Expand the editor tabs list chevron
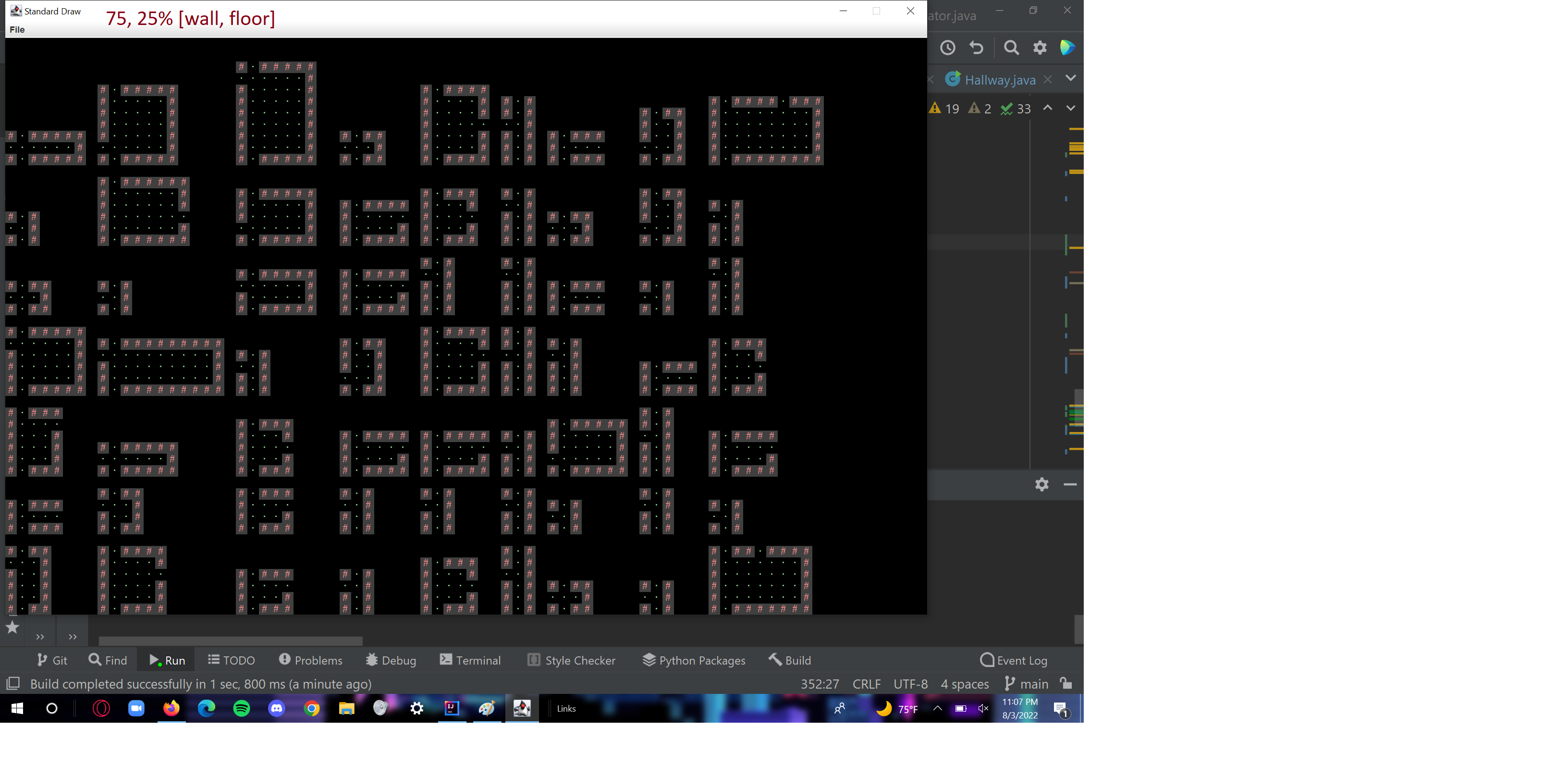This screenshot has height=765, width=1568. point(1071,78)
